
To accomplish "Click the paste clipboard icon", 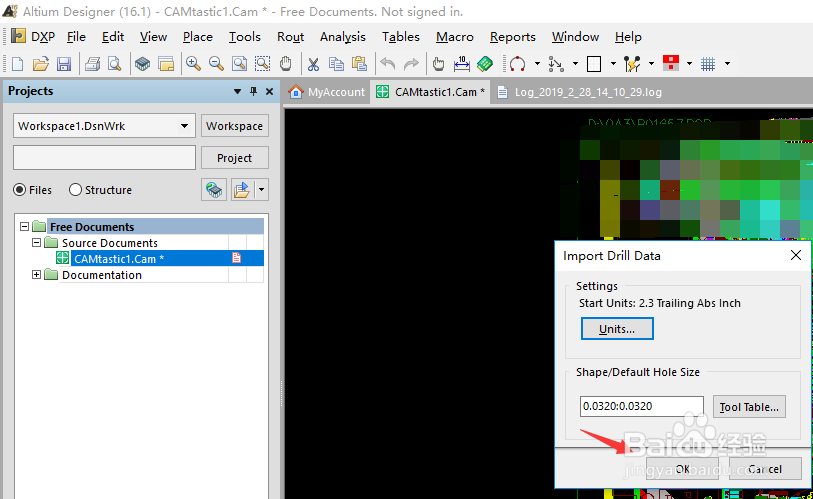I will 359,64.
